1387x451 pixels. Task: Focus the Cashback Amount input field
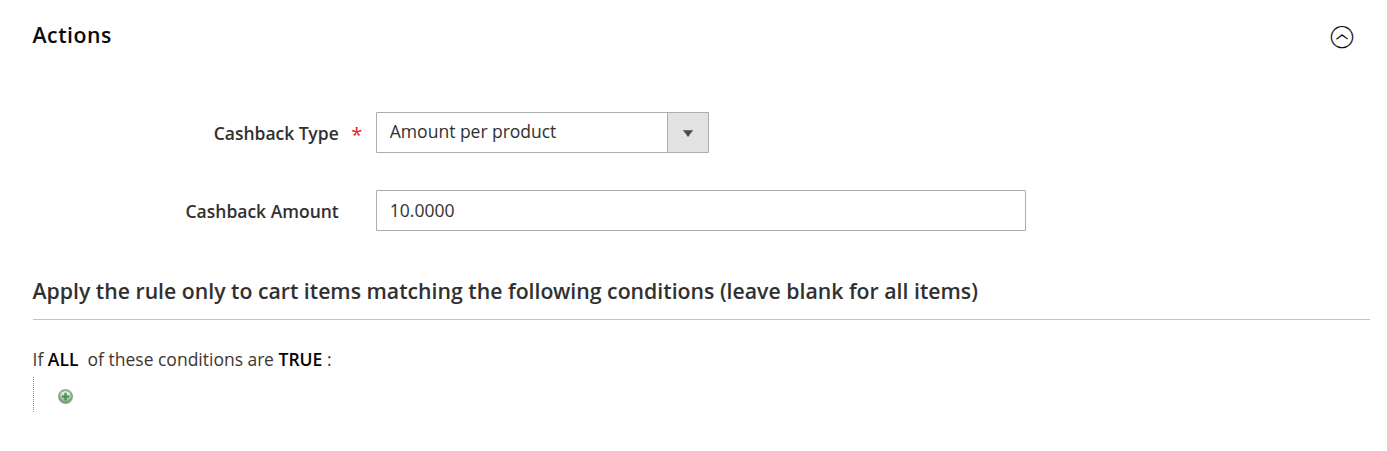tap(700, 211)
